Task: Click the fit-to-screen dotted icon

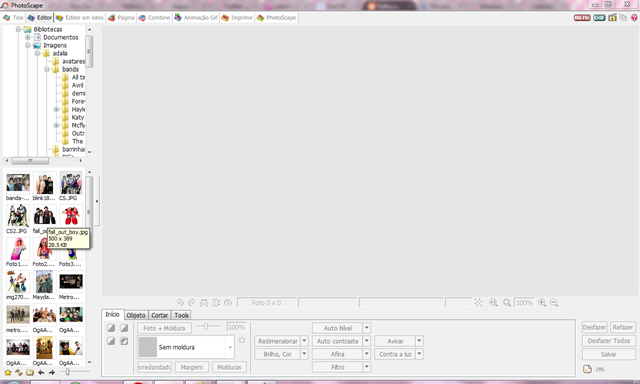Action: click(x=478, y=302)
